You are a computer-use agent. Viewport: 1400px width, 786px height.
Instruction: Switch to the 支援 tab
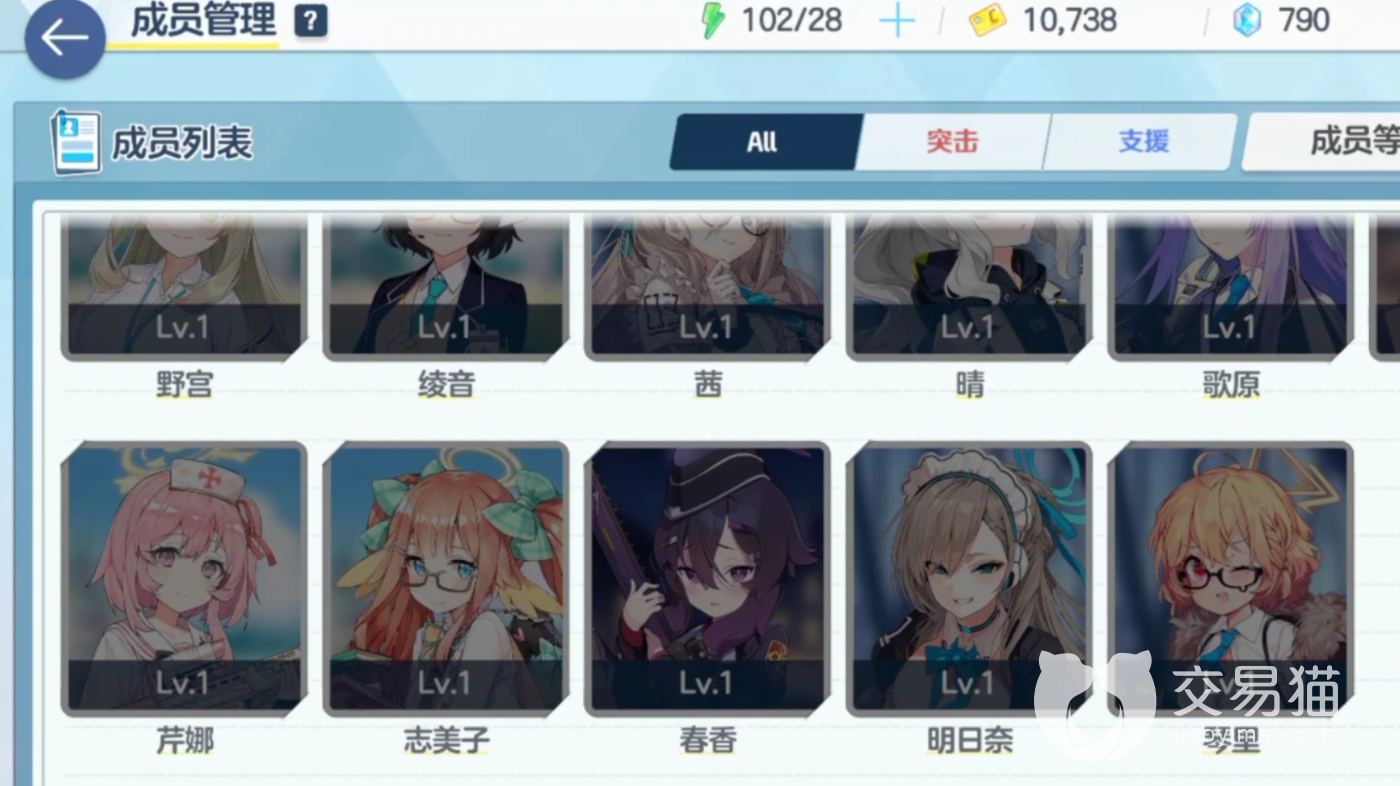click(1143, 142)
